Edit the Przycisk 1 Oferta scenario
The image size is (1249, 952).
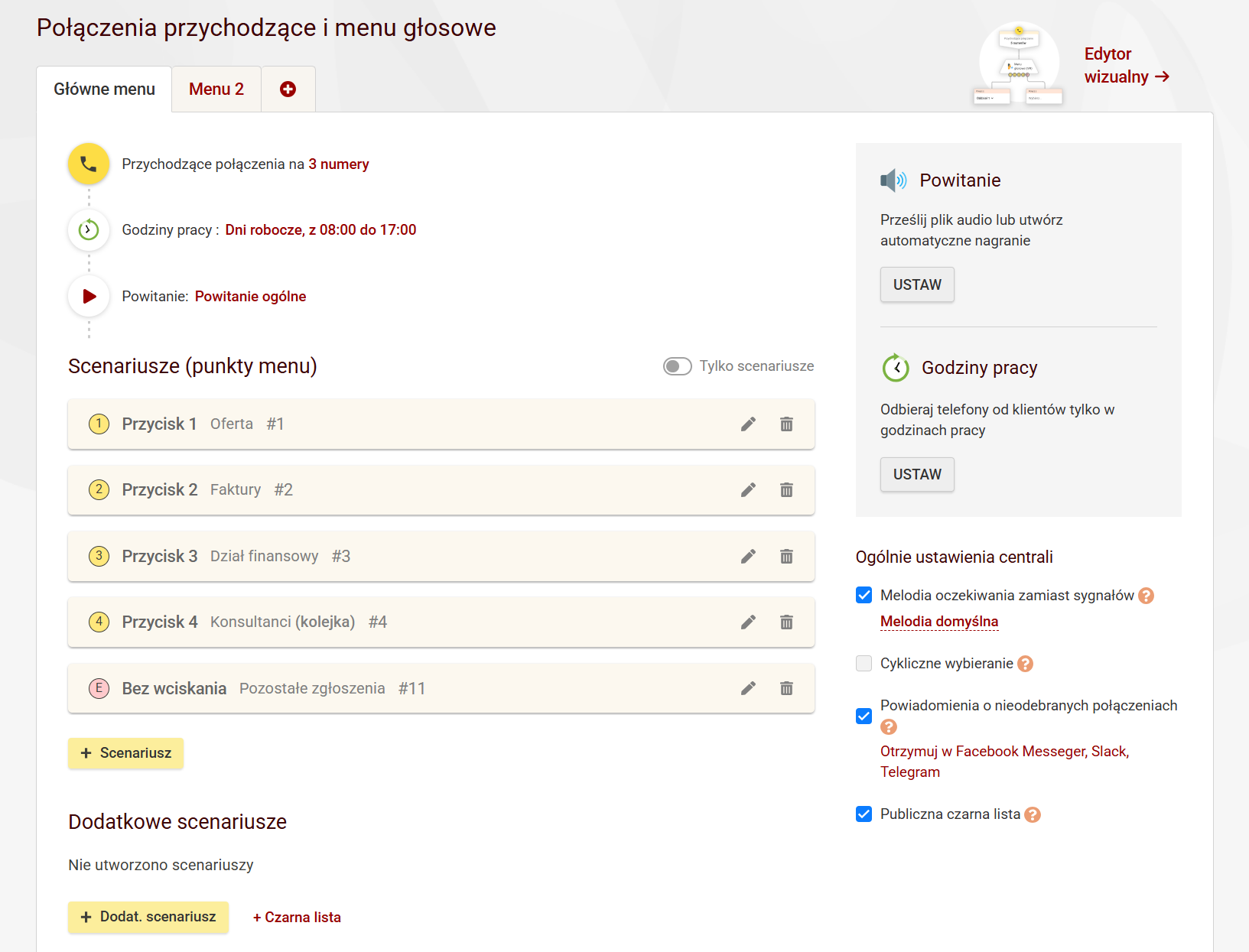(748, 424)
